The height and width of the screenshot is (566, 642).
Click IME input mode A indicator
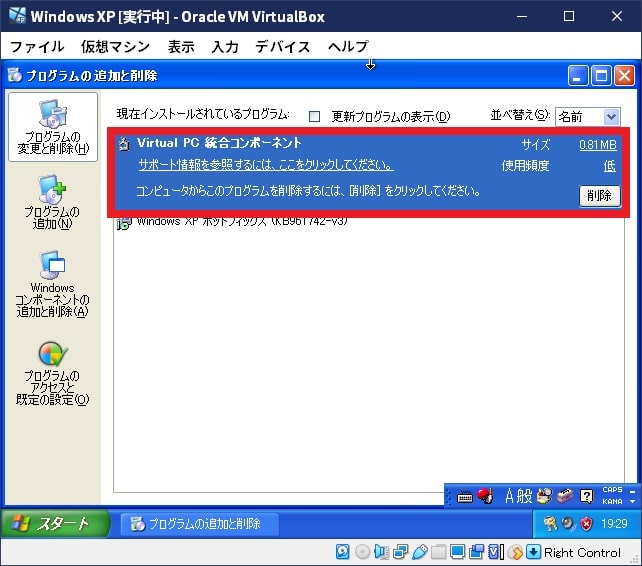[x=509, y=496]
